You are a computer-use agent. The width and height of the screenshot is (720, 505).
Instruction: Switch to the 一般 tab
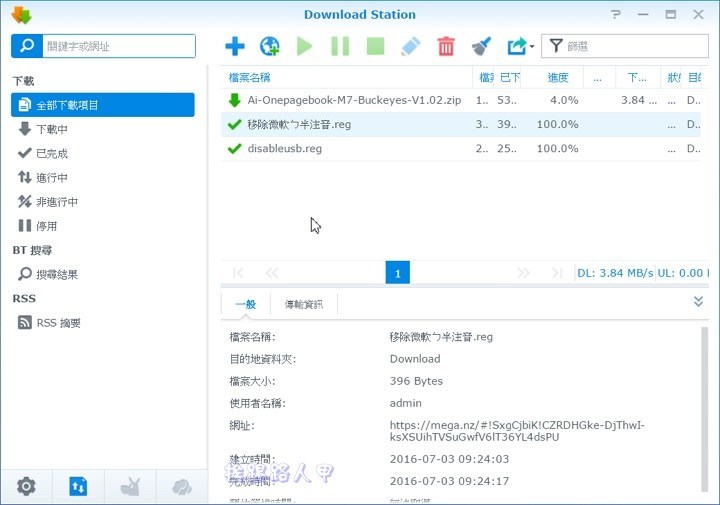pos(246,304)
